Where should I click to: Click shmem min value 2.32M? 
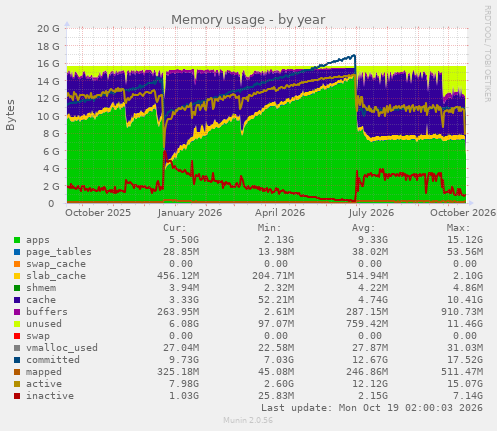click(278, 288)
